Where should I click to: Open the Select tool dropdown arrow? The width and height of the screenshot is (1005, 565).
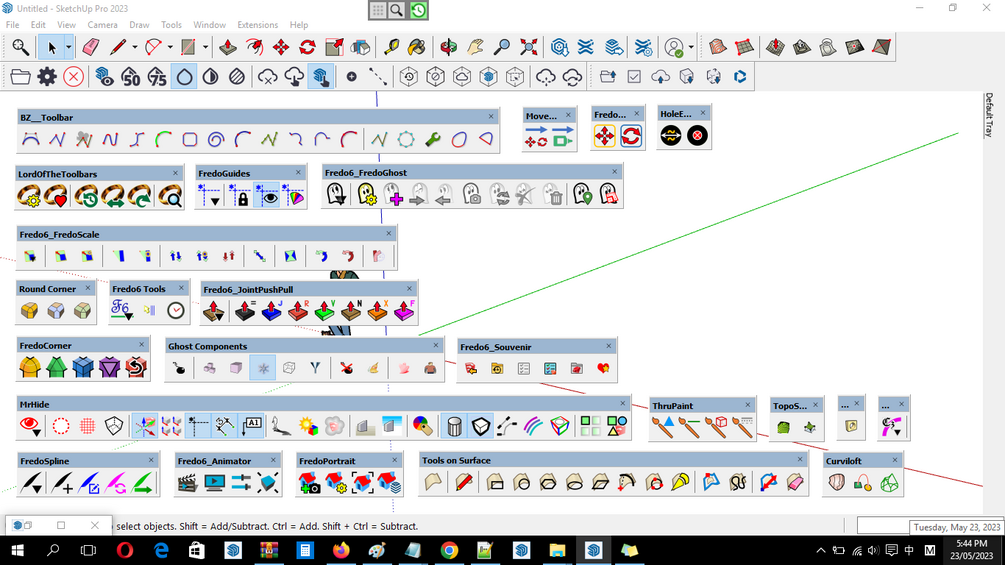point(69,47)
